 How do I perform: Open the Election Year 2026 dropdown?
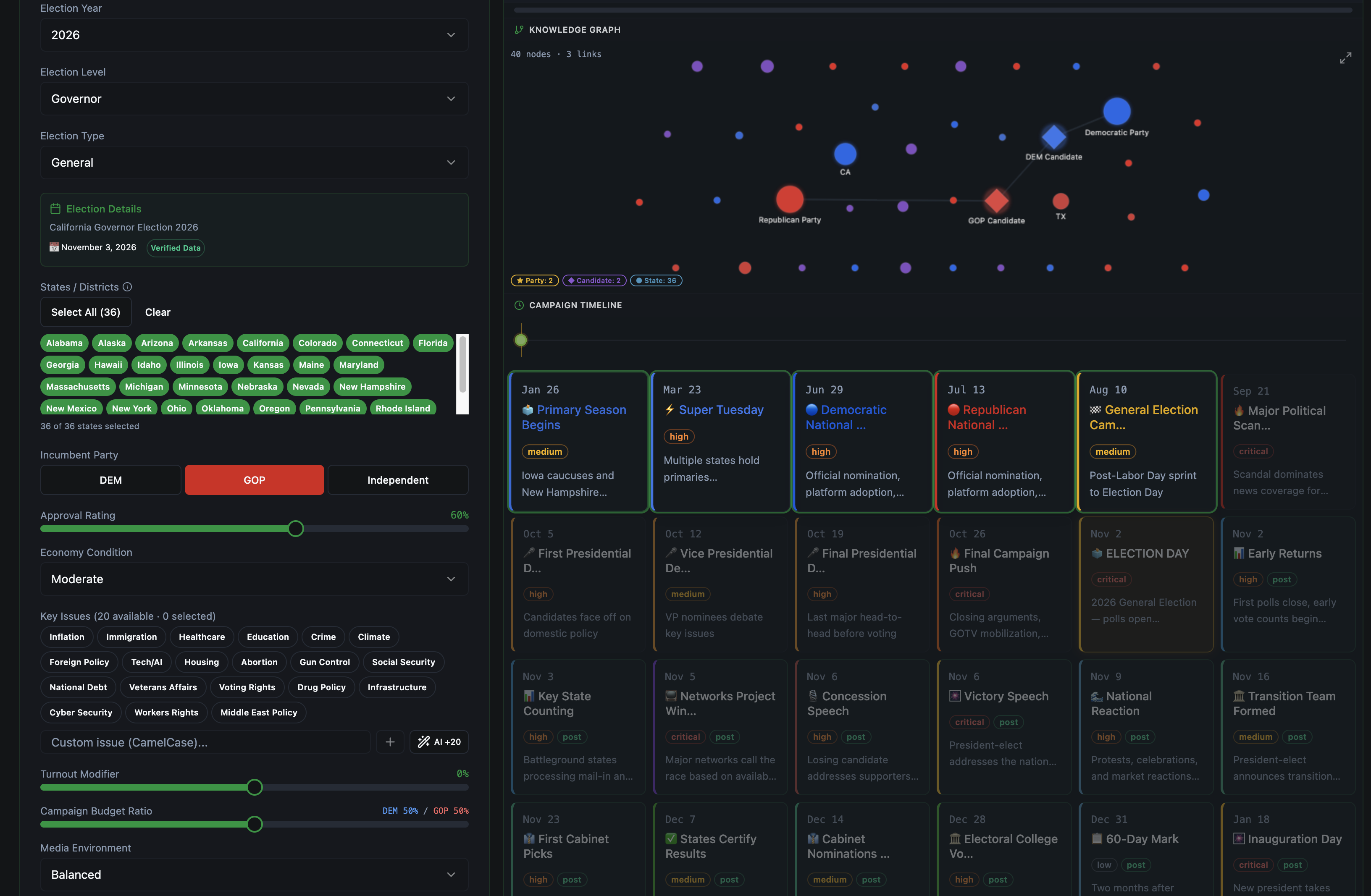point(254,35)
